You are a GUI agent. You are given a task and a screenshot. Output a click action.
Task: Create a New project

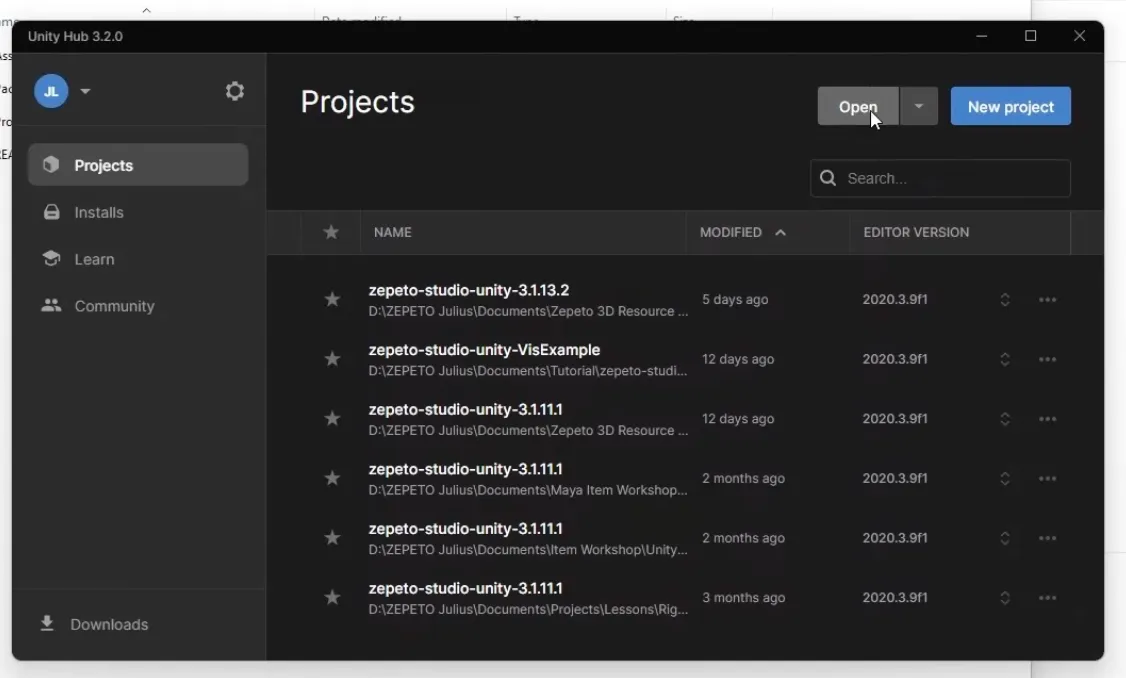1010,106
